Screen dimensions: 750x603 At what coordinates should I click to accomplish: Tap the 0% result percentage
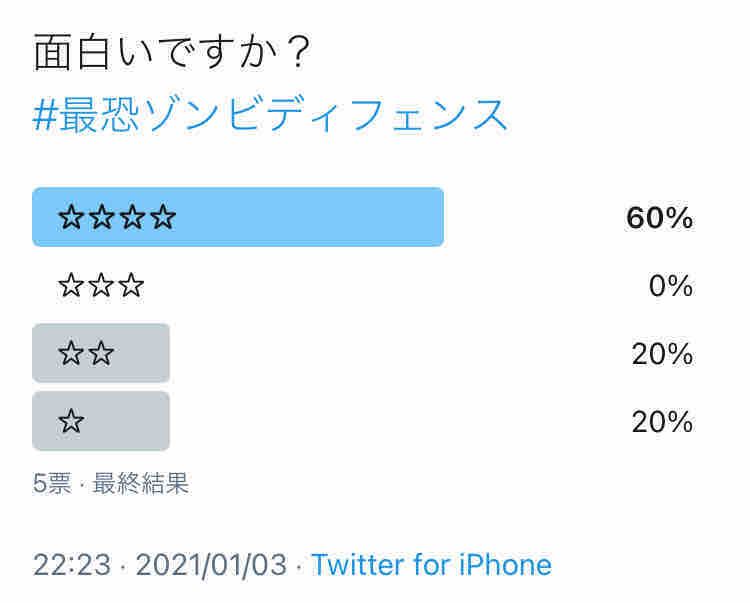[x=671, y=287]
